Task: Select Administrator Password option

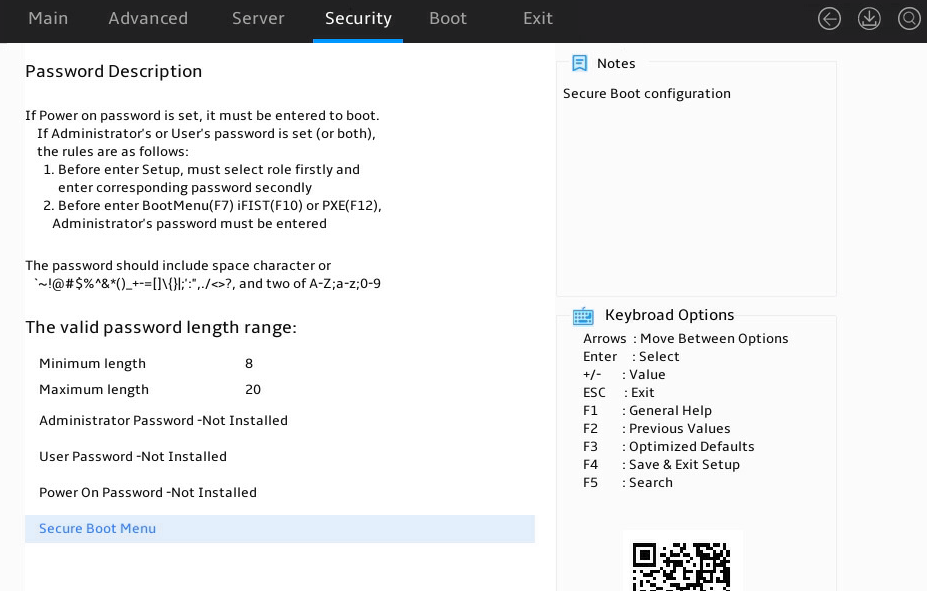Action: click(x=163, y=421)
